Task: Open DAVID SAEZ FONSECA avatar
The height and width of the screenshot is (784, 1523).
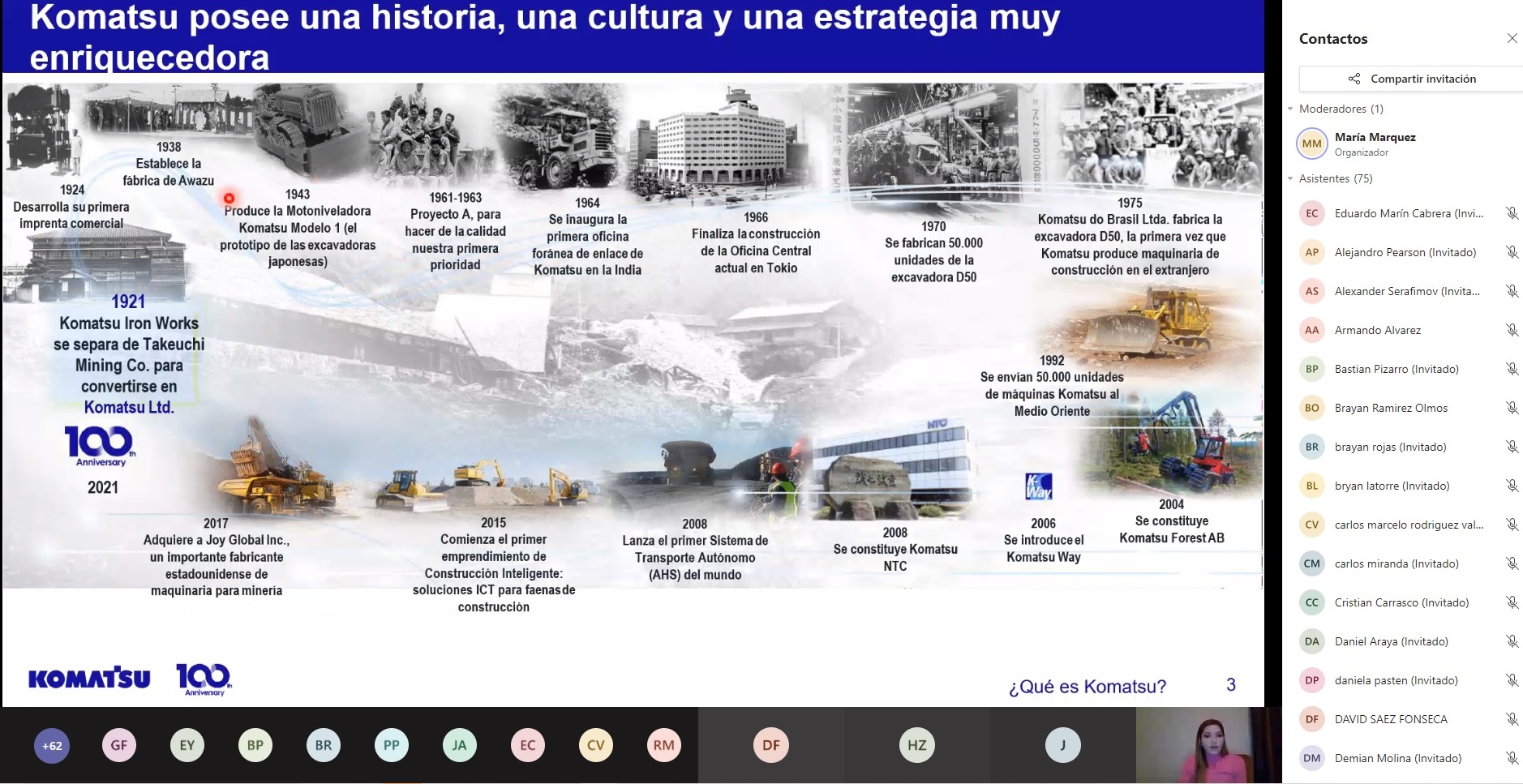Action: point(1312,719)
